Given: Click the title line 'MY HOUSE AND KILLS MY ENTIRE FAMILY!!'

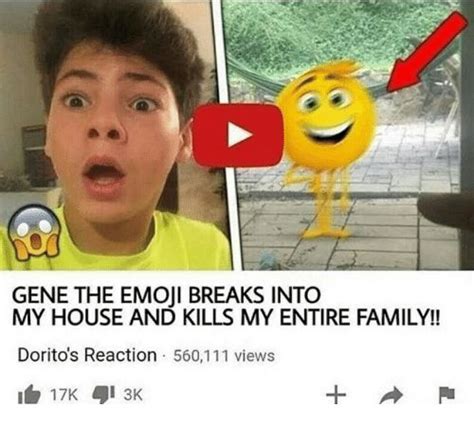Looking at the screenshot, I should (x=226, y=317).
